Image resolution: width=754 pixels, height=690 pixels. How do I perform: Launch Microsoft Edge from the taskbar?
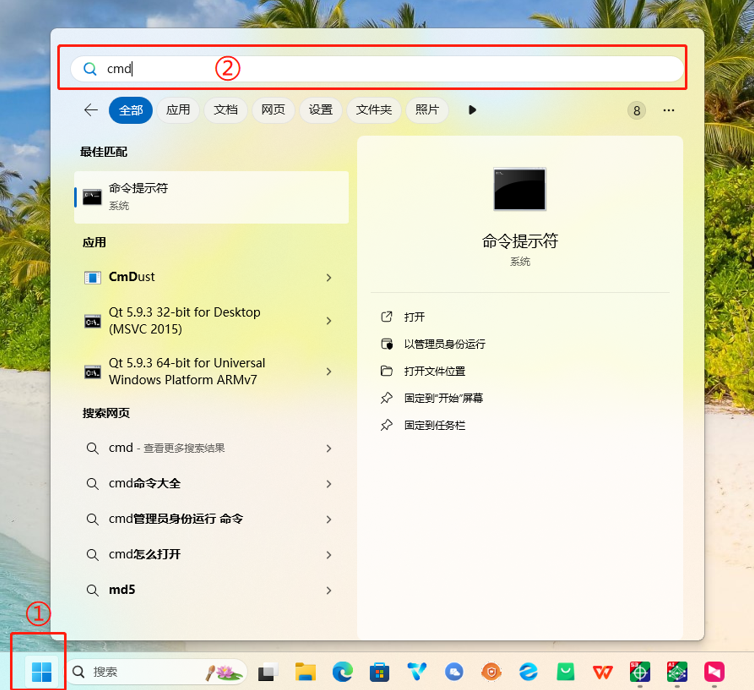tap(342, 672)
